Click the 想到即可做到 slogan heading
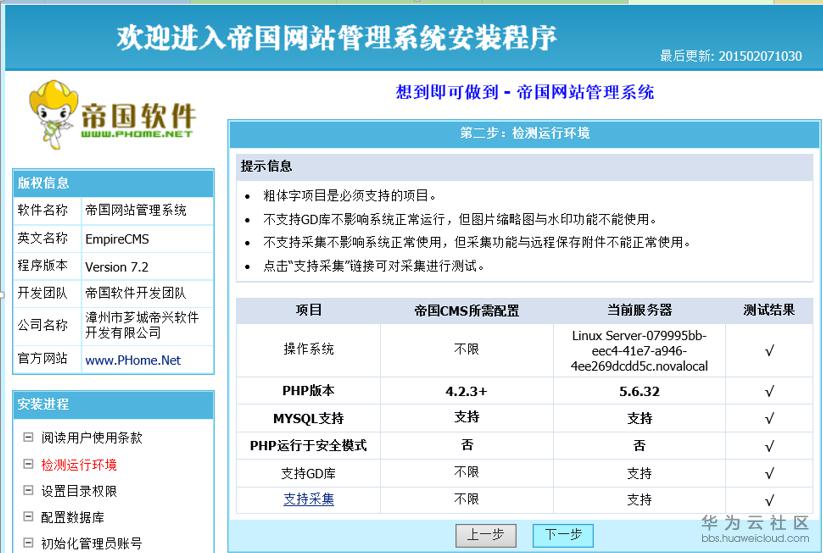This screenshot has width=823, height=553. (x=525, y=92)
